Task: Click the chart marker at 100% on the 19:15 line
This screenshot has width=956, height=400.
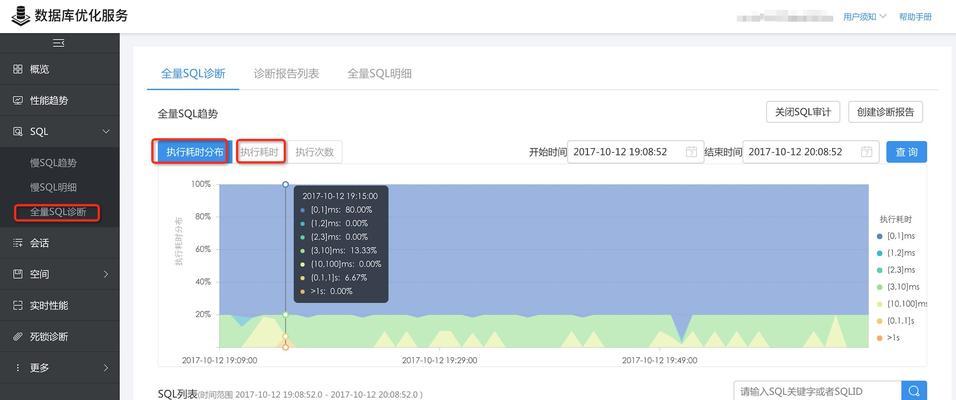Action: 285,184
